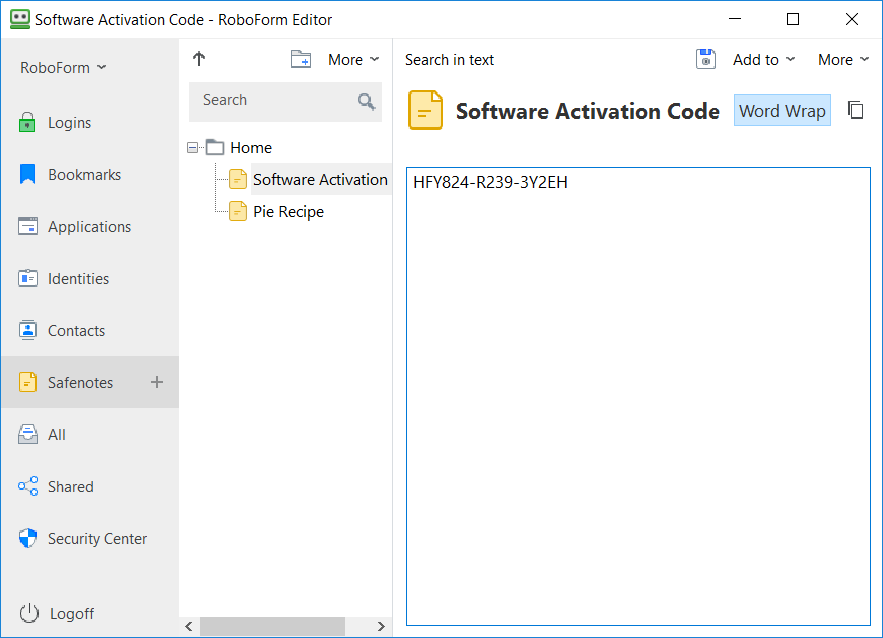883x638 pixels.
Task: Click the All inbox tray icon
Action: (x=28, y=434)
